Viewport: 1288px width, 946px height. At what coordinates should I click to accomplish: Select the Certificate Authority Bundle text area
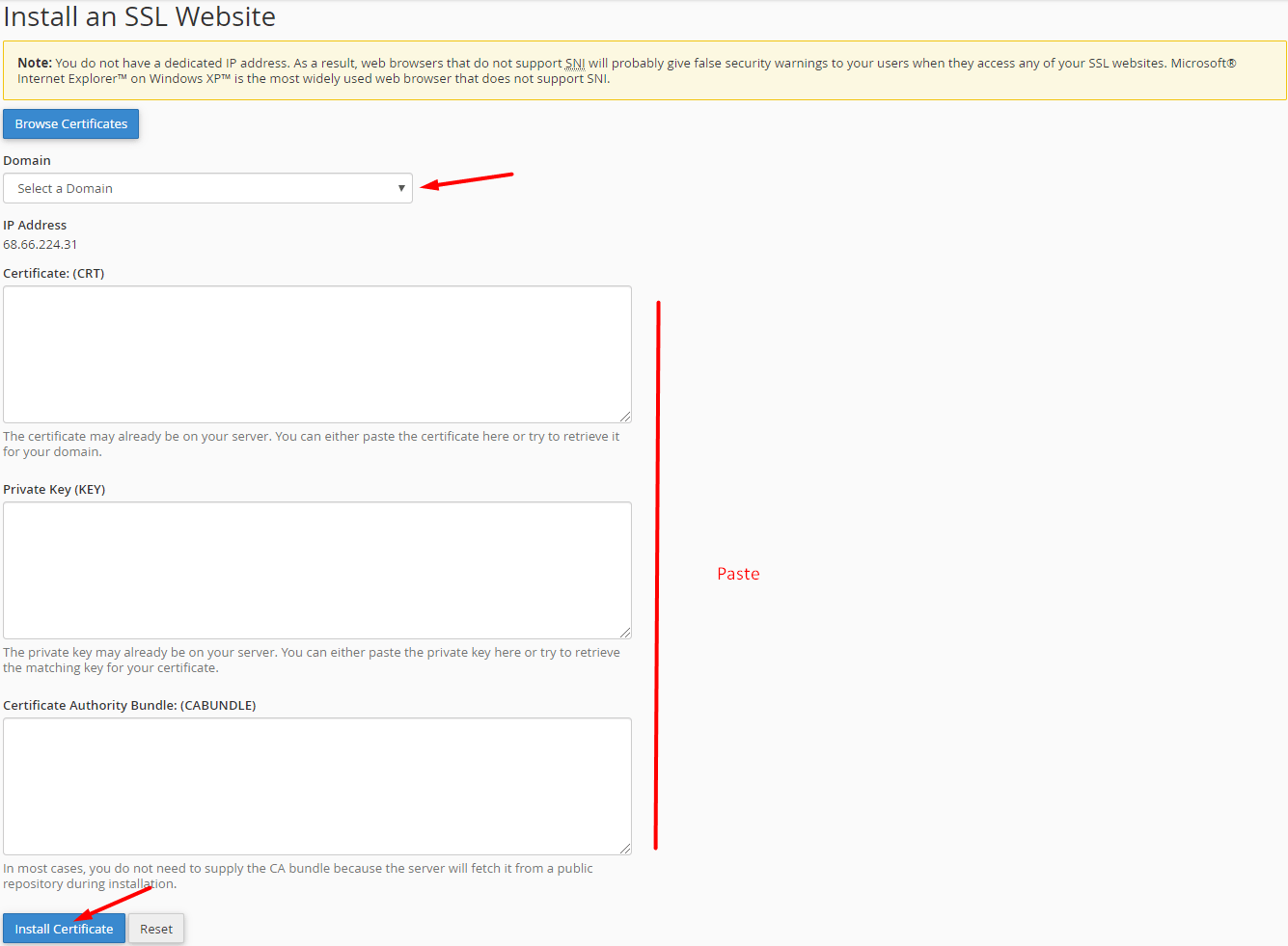[316, 785]
